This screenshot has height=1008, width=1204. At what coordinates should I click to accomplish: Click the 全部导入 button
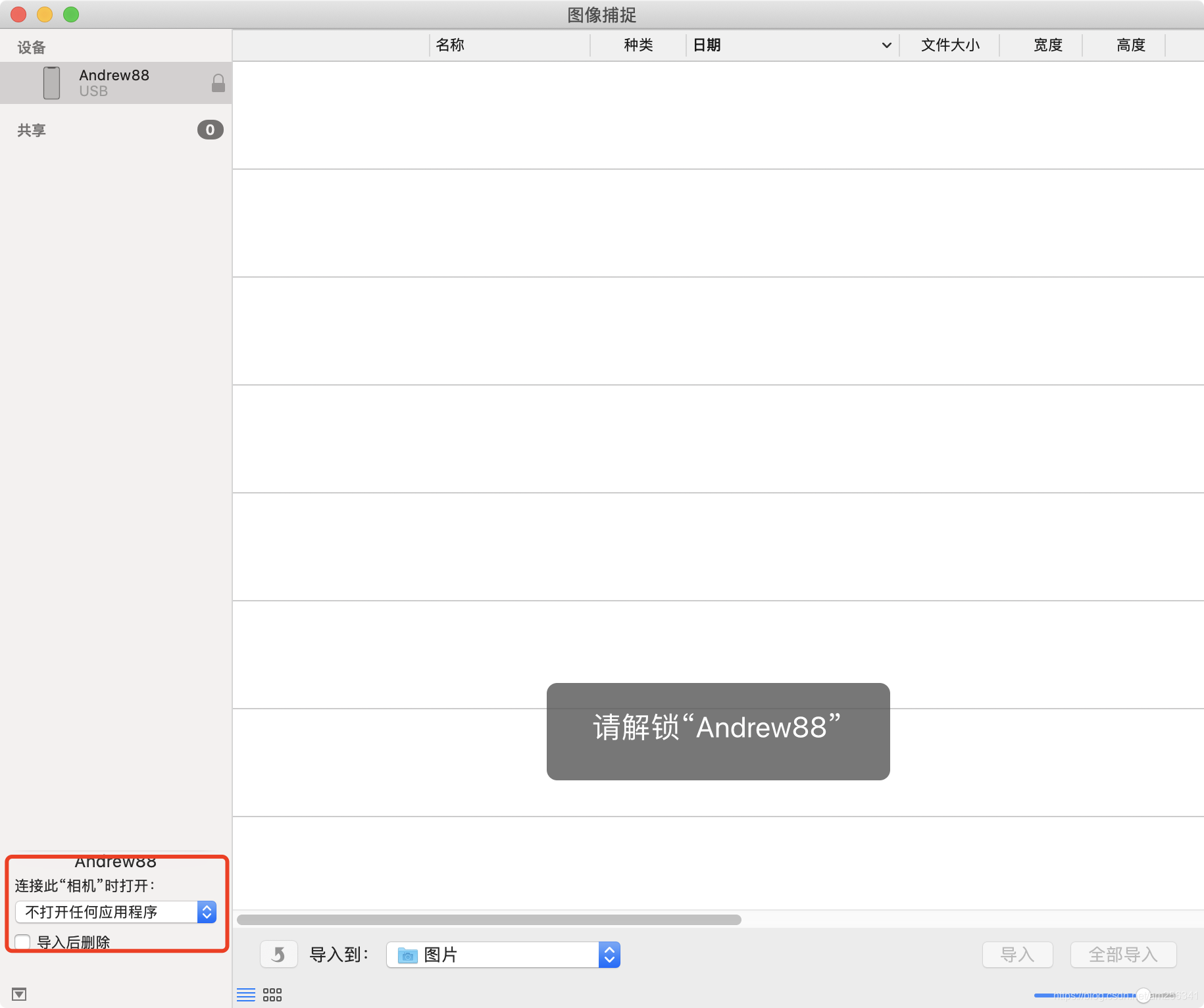(1122, 954)
